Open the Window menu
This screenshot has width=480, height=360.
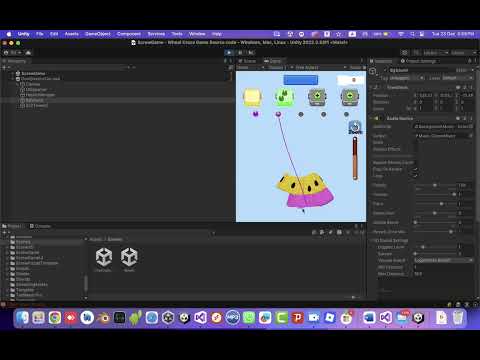point(197,34)
